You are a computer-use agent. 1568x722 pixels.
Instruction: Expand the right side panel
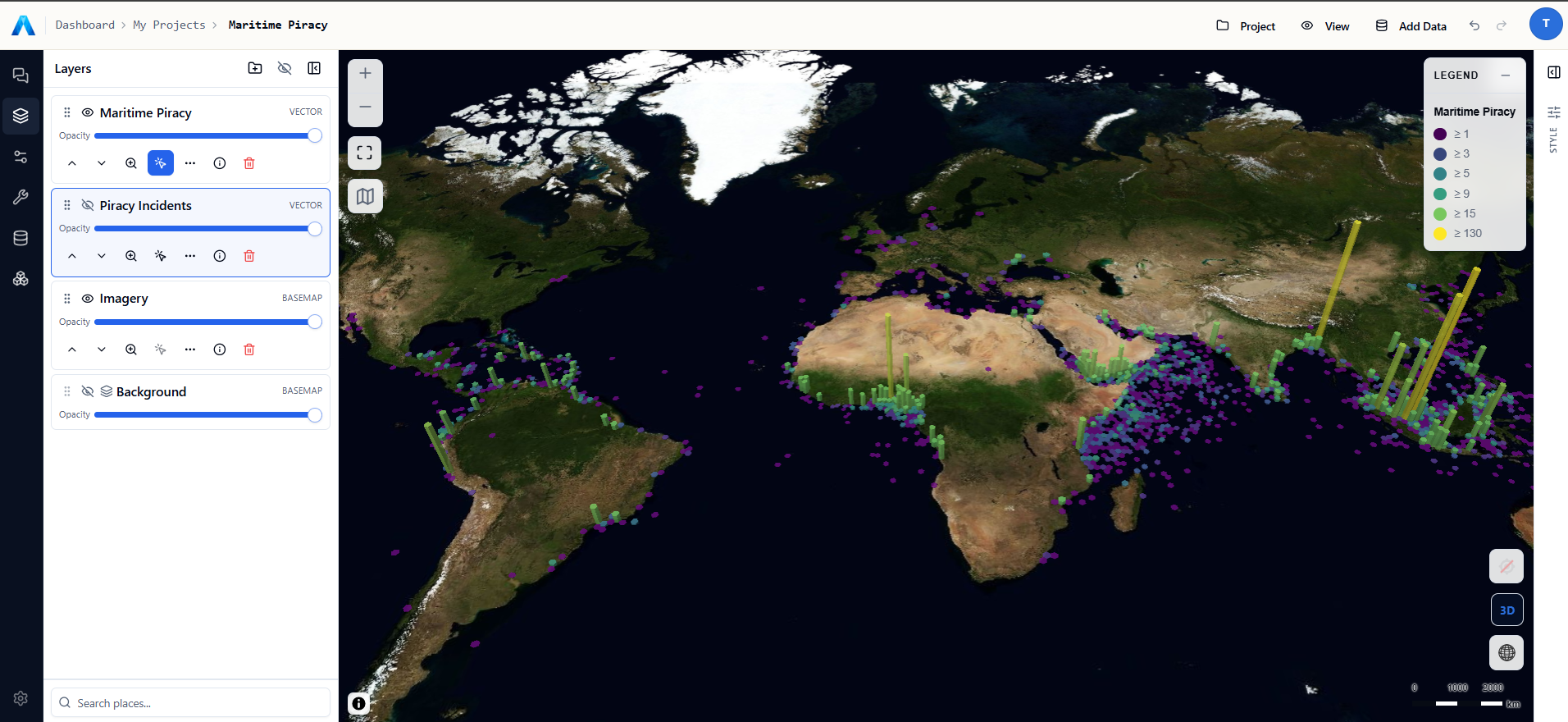(x=1554, y=72)
